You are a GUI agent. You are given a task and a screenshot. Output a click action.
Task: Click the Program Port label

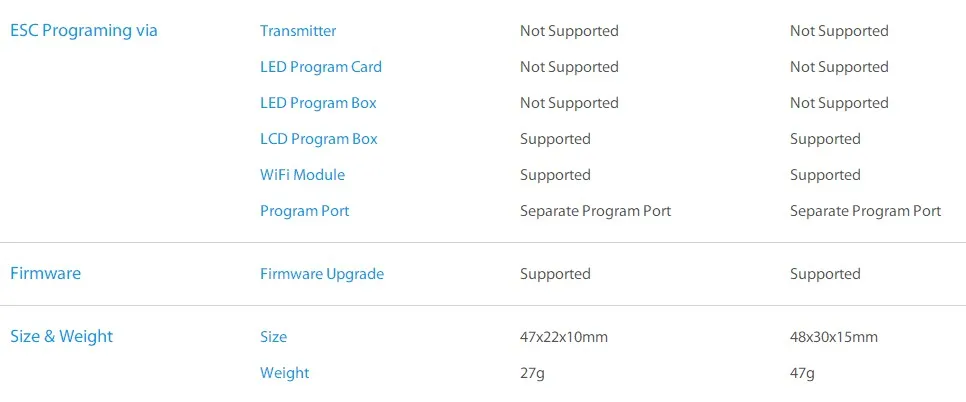(305, 211)
